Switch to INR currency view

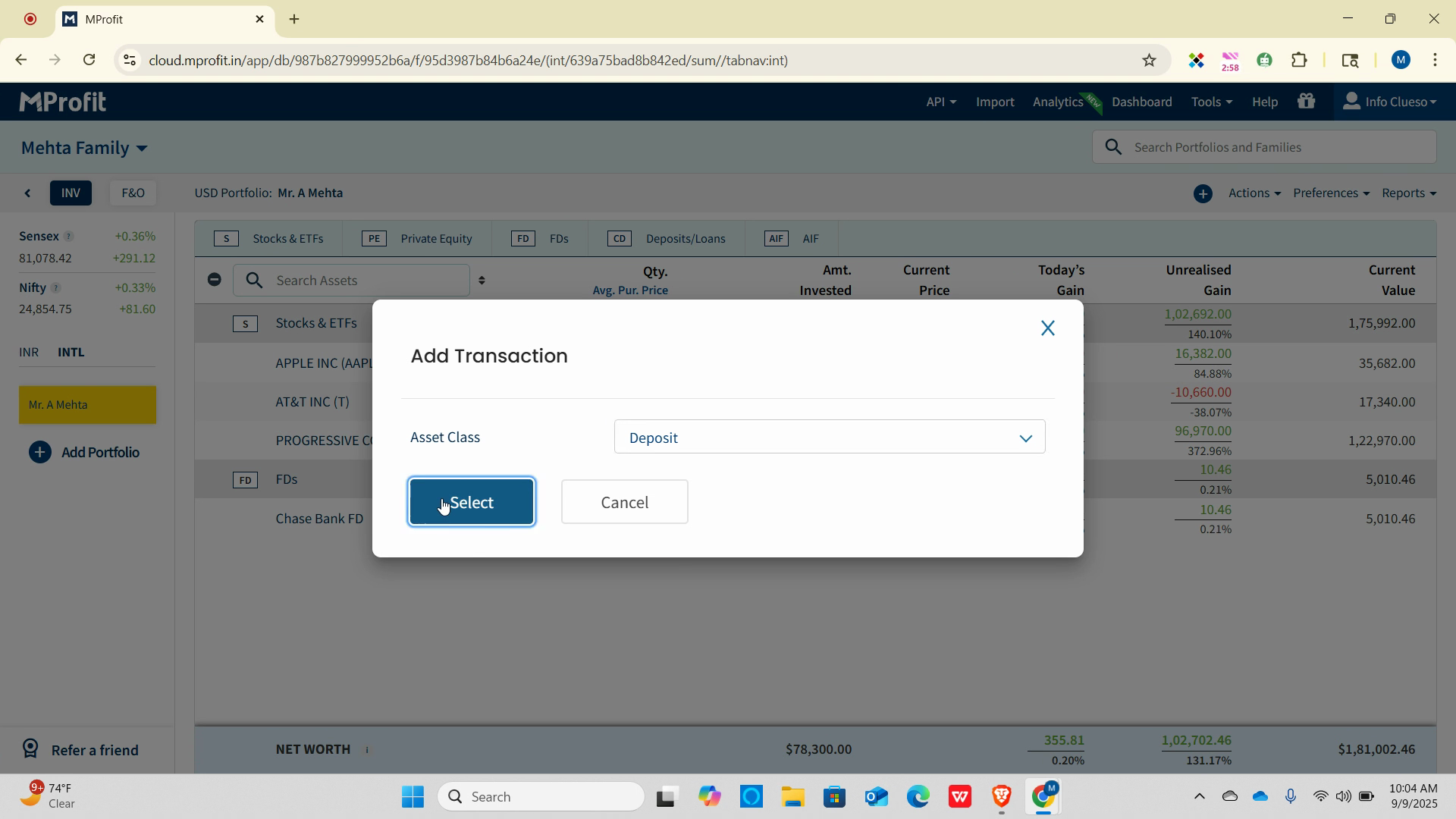(x=29, y=353)
